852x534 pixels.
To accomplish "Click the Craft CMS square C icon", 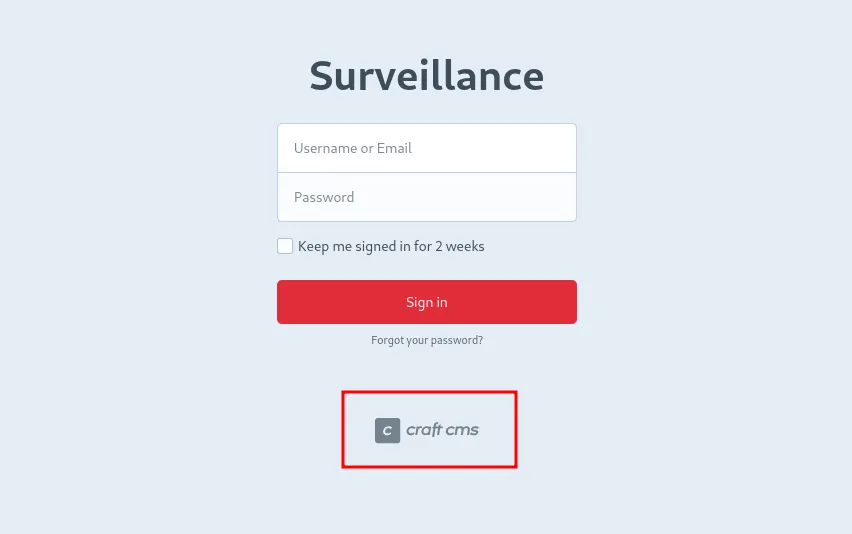I will [x=387, y=430].
